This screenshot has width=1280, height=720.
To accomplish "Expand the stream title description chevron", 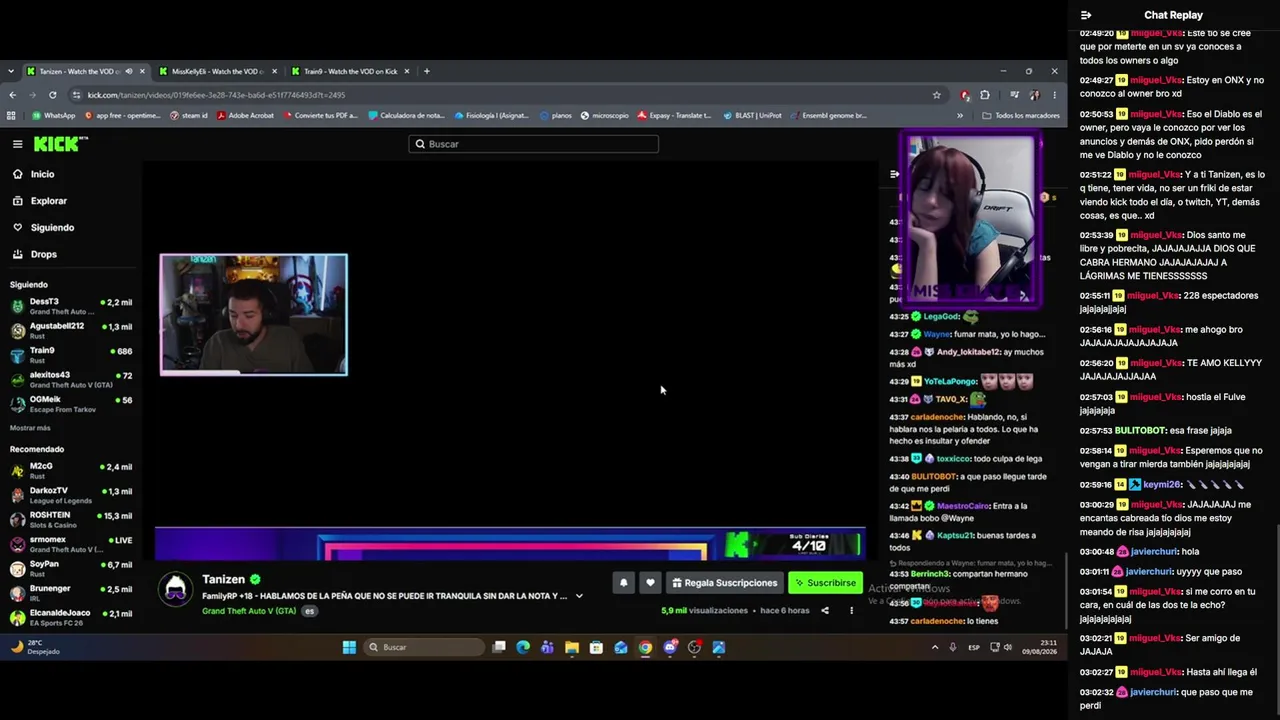I will tap(579, 596).
